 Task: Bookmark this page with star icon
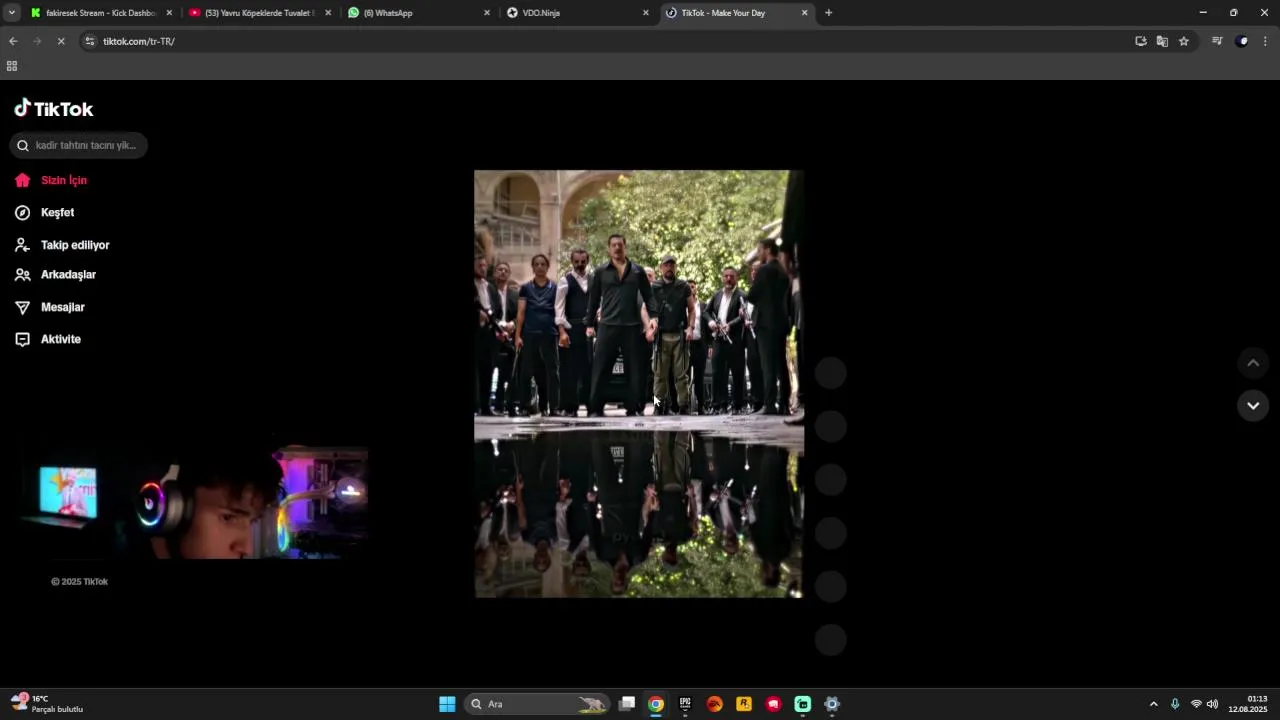(1184, 41)
